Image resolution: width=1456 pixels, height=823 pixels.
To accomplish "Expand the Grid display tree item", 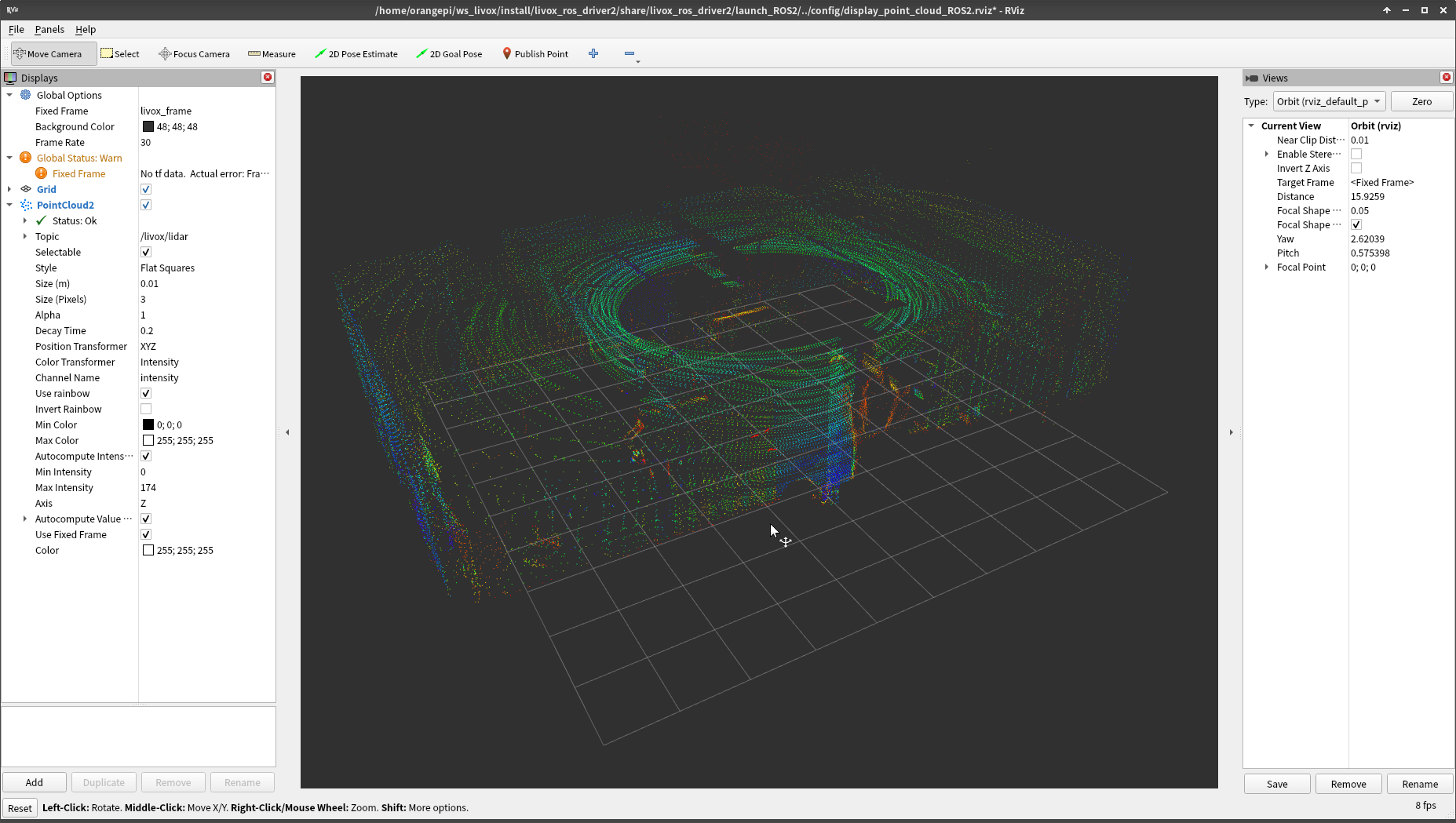I will click(9, 189).
